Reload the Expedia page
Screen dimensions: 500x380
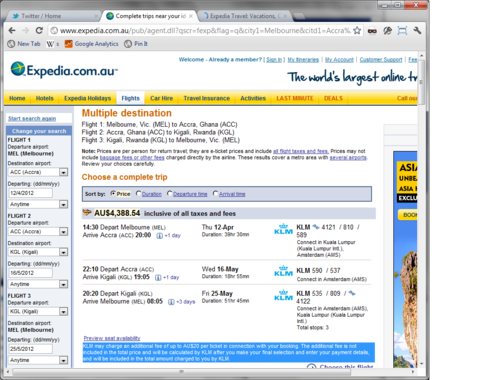pos(39,31)
